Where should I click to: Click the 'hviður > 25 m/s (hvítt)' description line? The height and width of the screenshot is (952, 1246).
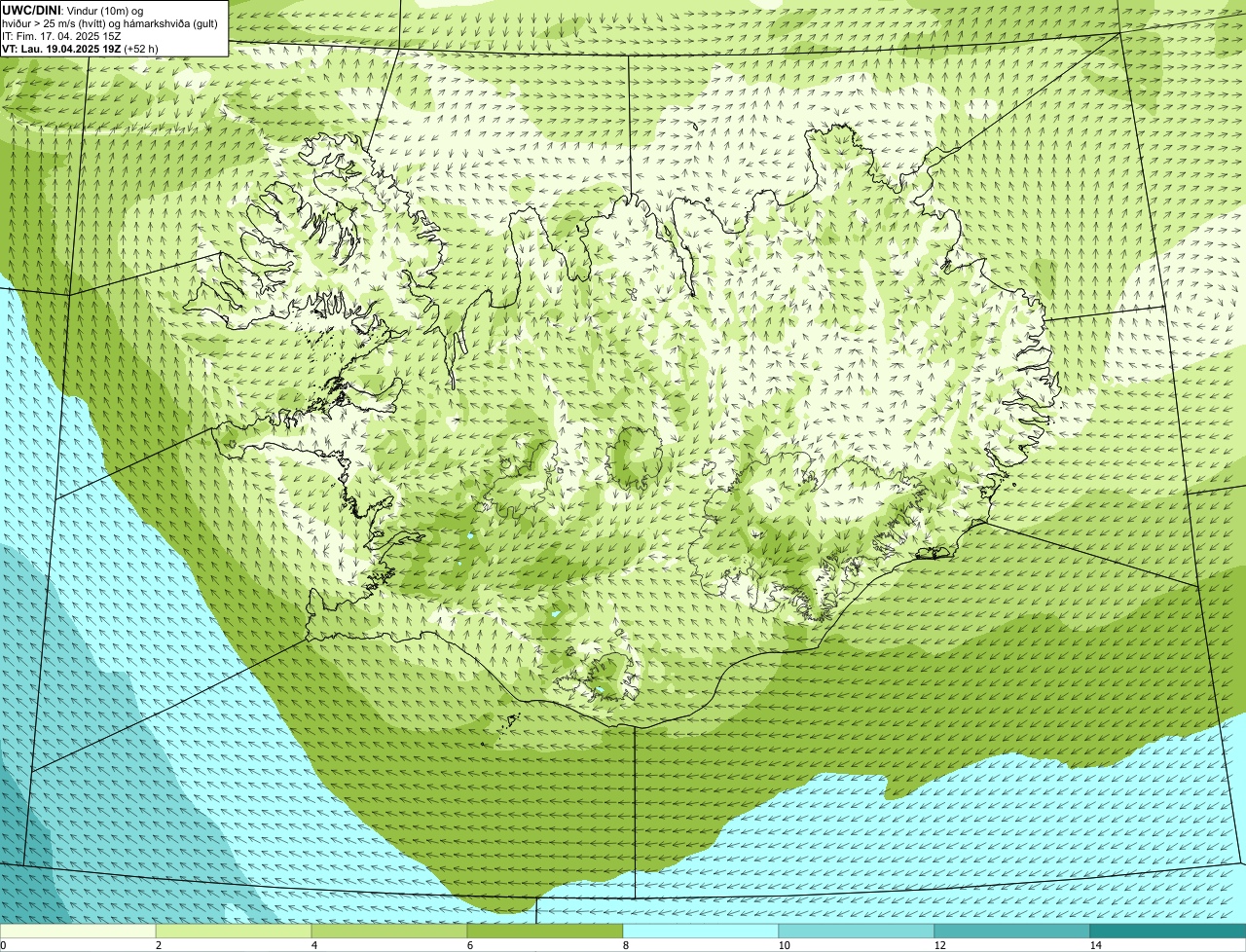[110, 23]
